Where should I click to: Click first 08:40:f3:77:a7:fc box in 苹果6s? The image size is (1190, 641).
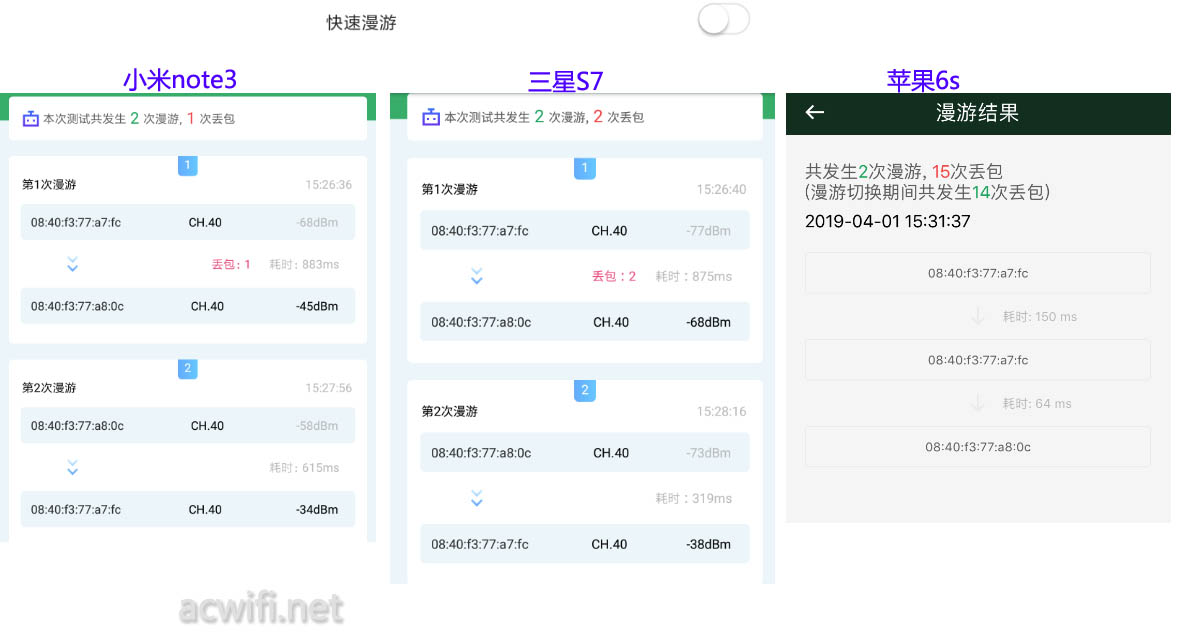[978, 273]
